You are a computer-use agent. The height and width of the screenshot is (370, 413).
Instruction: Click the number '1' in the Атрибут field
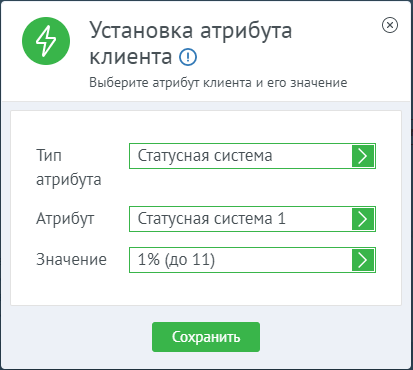click(282, 219)
